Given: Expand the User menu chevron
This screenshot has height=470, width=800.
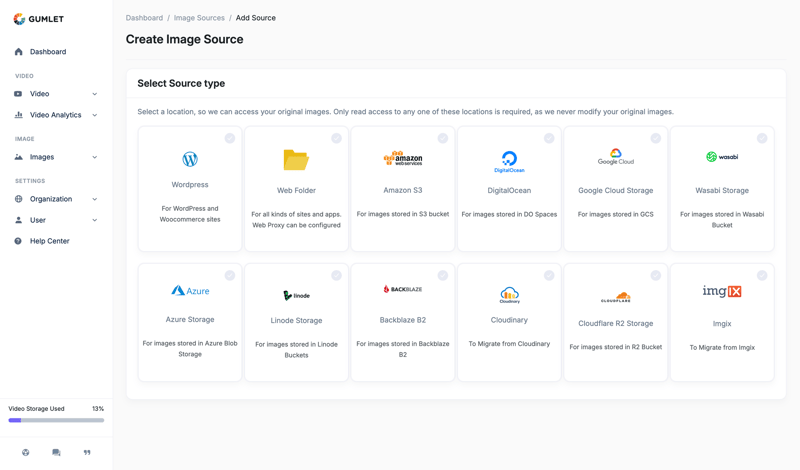Looking at the screenshot, I should click(94, 220).
